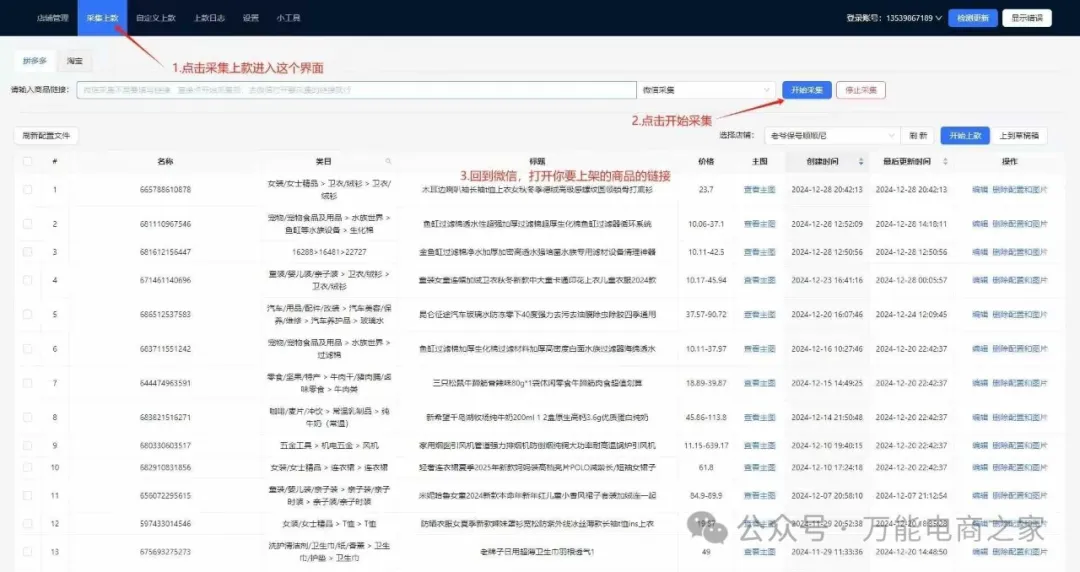The width and height of the screenshot is (1080, 572).
Task: Click the 停止采集 button
Action: tap(860, 90)
